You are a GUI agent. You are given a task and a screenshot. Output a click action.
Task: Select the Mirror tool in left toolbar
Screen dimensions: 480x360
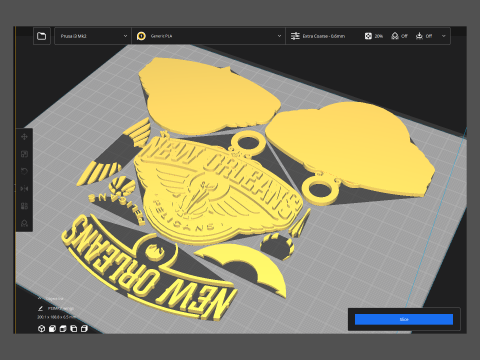[x=24, y=189]
